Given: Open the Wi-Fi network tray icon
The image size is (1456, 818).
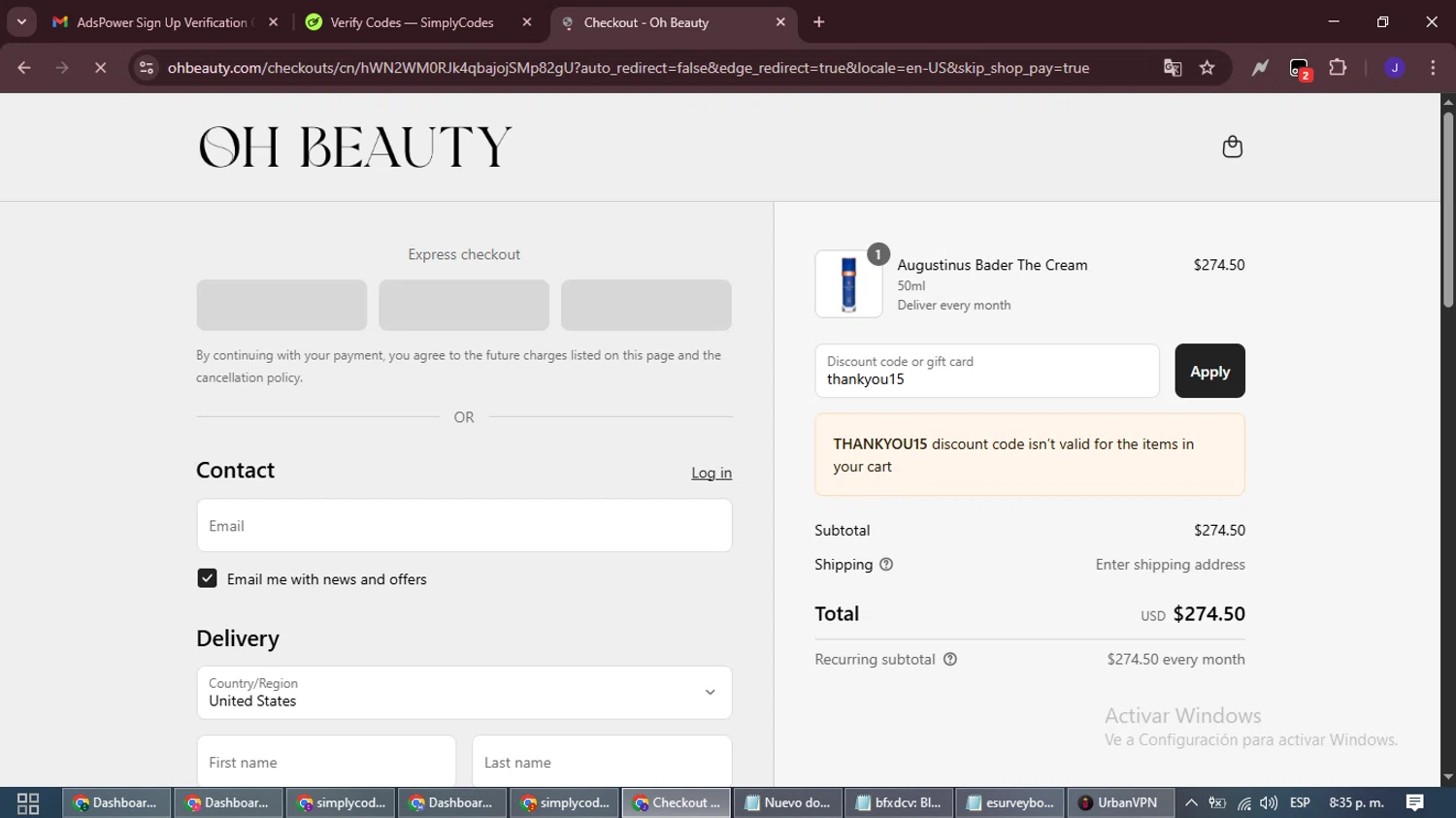Looking at the screenshot, I should 1243,802.
